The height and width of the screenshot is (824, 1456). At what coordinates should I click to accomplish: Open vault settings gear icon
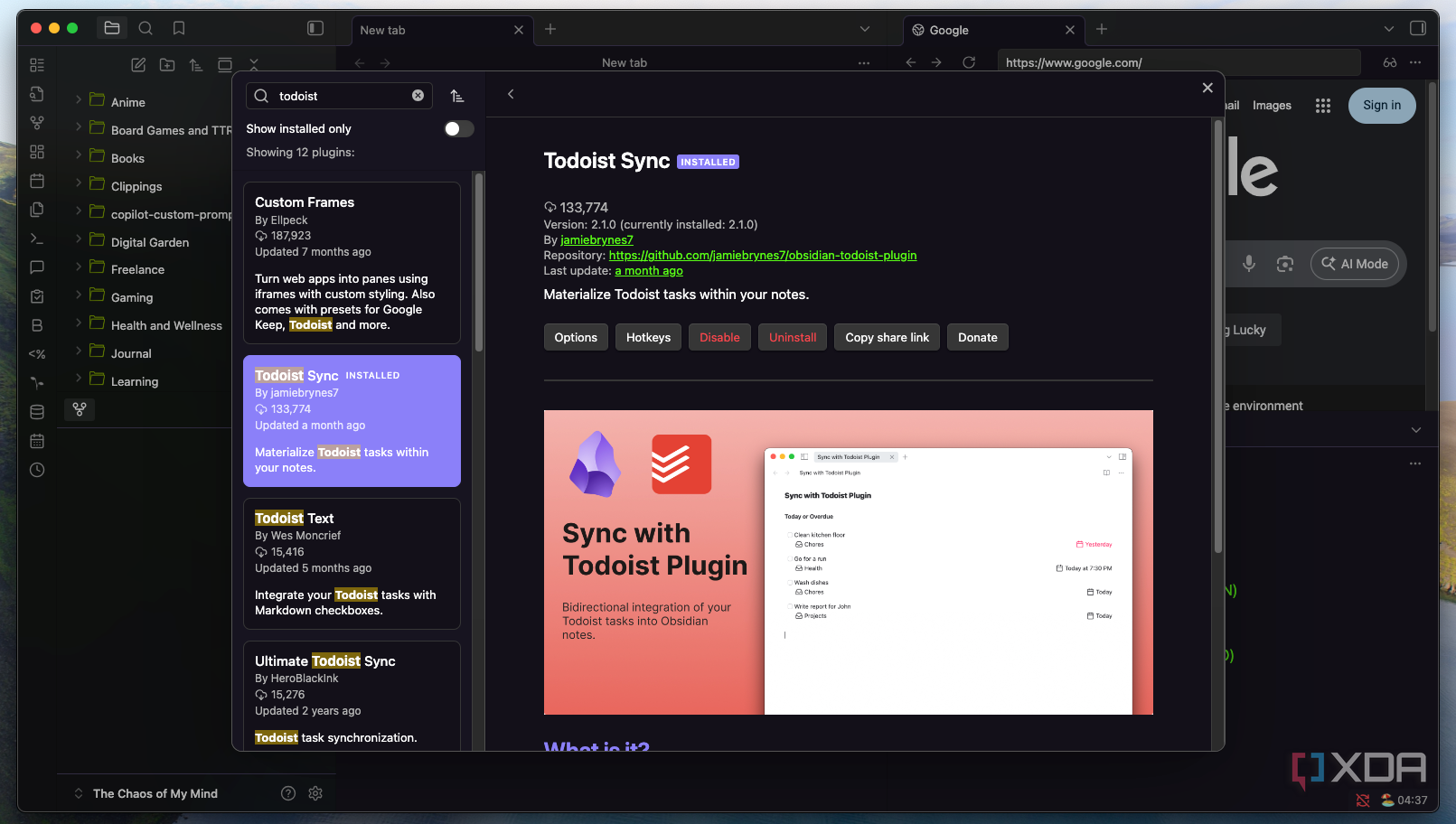coord(315,793)
